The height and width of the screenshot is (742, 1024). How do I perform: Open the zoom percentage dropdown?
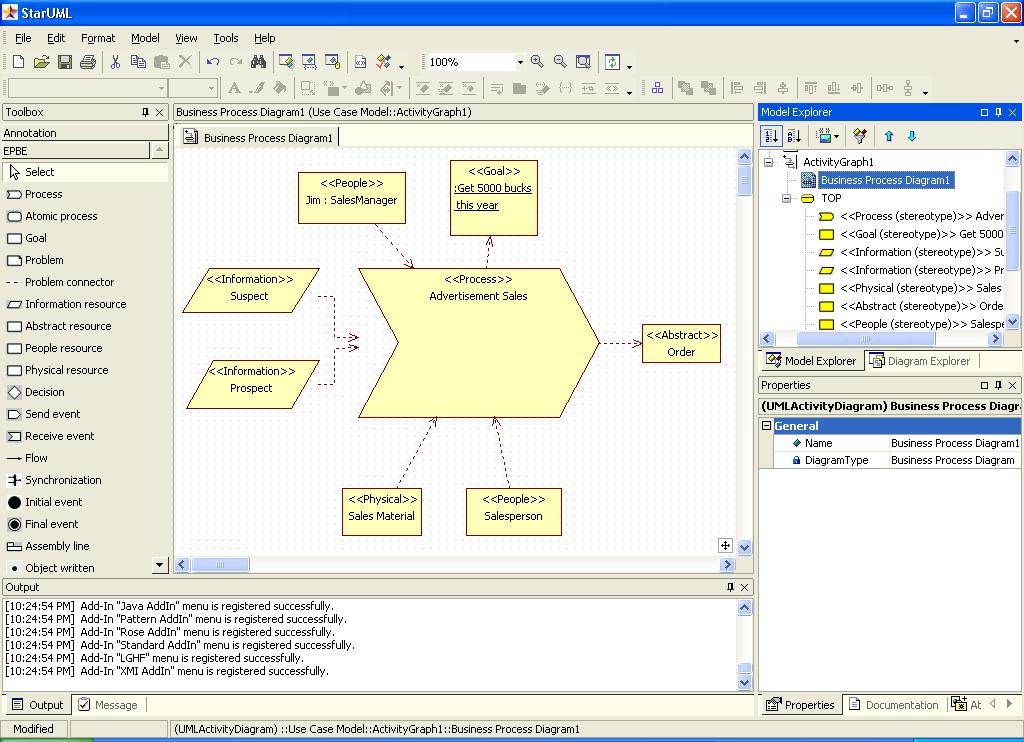(520, 62)
